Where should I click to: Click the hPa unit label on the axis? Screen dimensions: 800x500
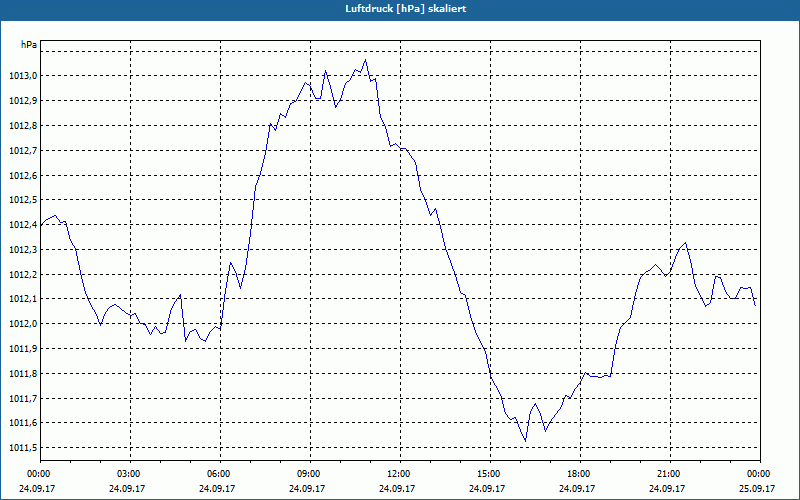pyautogui.click(x=29, y=45)
